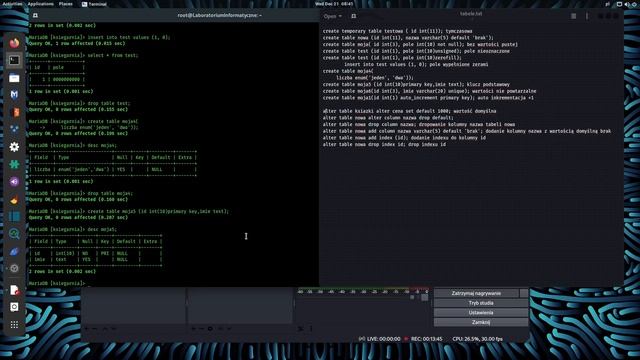The width and height of the screenshot is (640, 360).
Task: Click the Zatrzymaj nagrywanie button
Action: [476, 293]
